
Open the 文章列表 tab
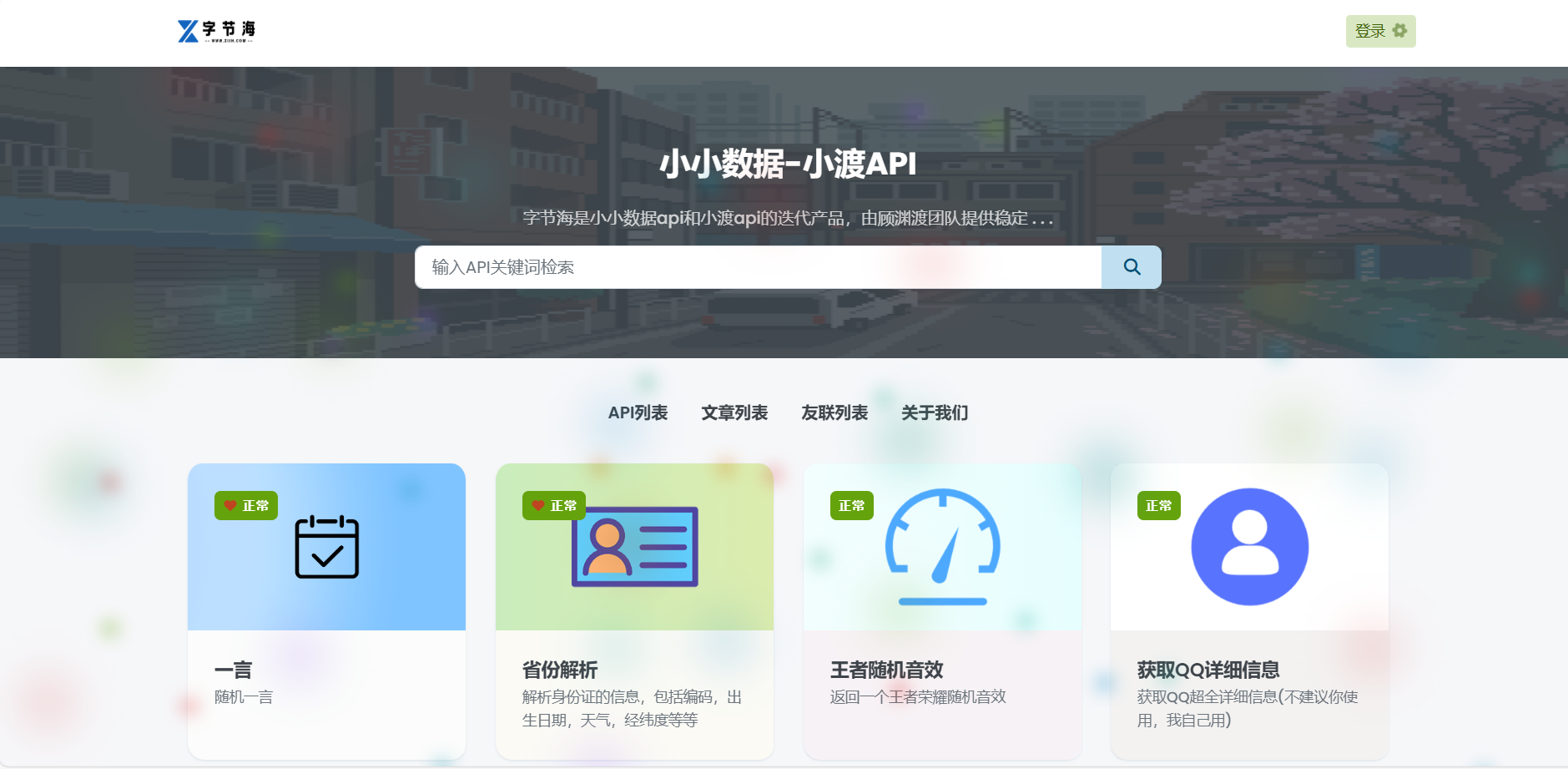click(734, 412)
